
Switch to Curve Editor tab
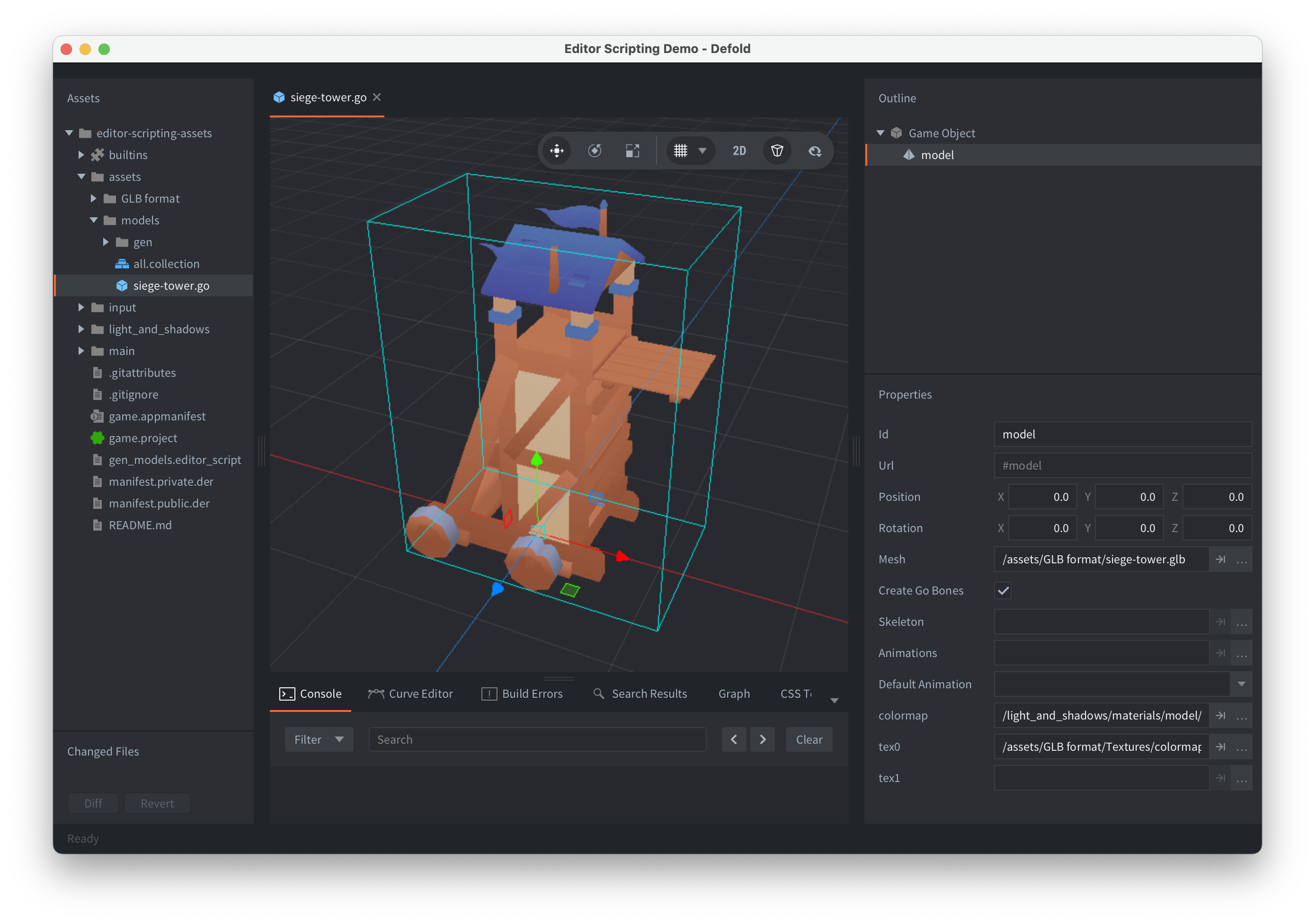click(x=411, y=694)
